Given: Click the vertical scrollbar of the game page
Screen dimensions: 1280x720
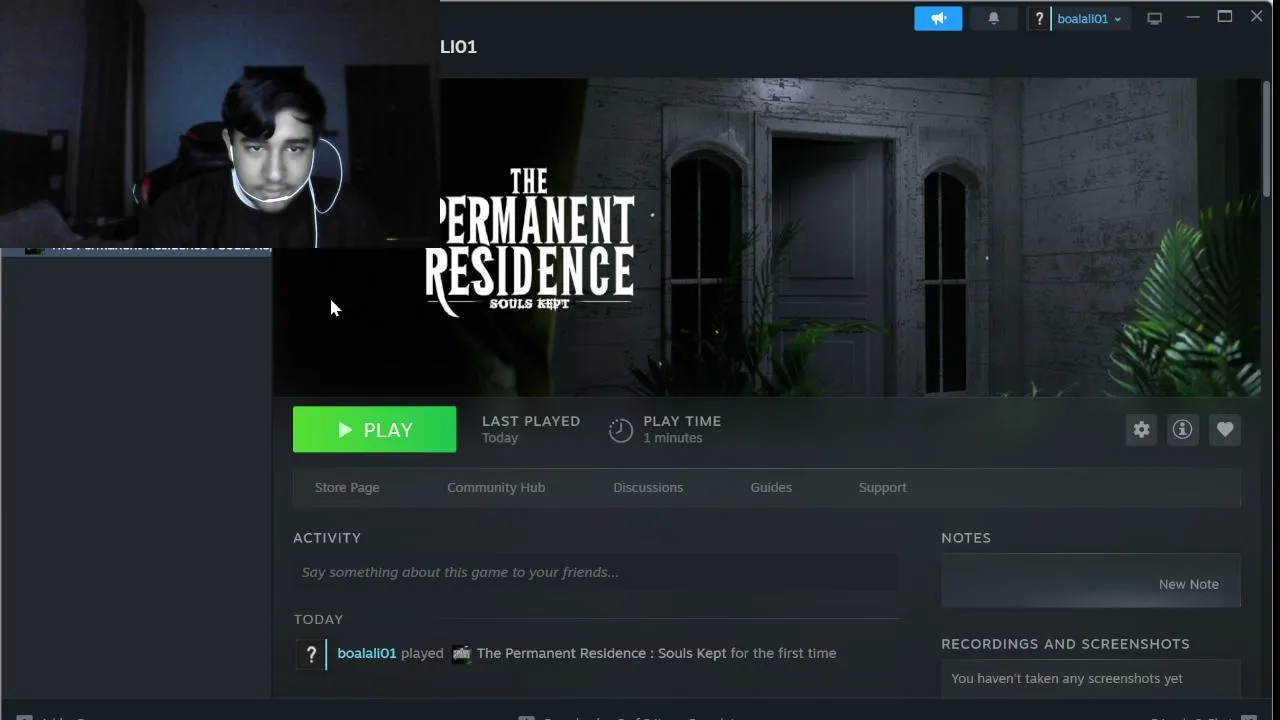Looking at the screenshot, I should 1266,140.
